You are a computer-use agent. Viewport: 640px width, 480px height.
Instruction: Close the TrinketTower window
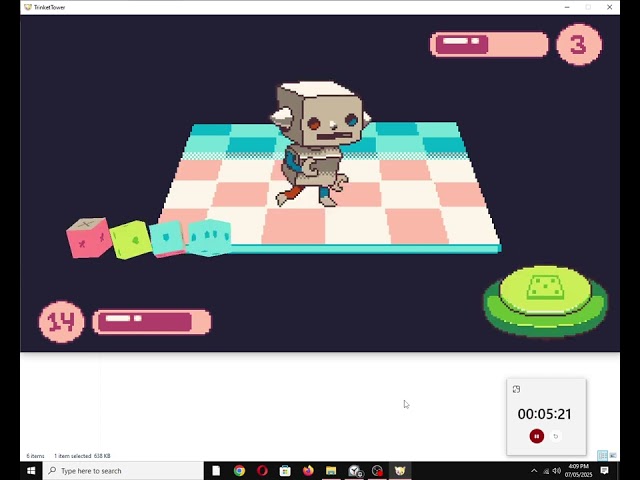click(x=609, y=7)
